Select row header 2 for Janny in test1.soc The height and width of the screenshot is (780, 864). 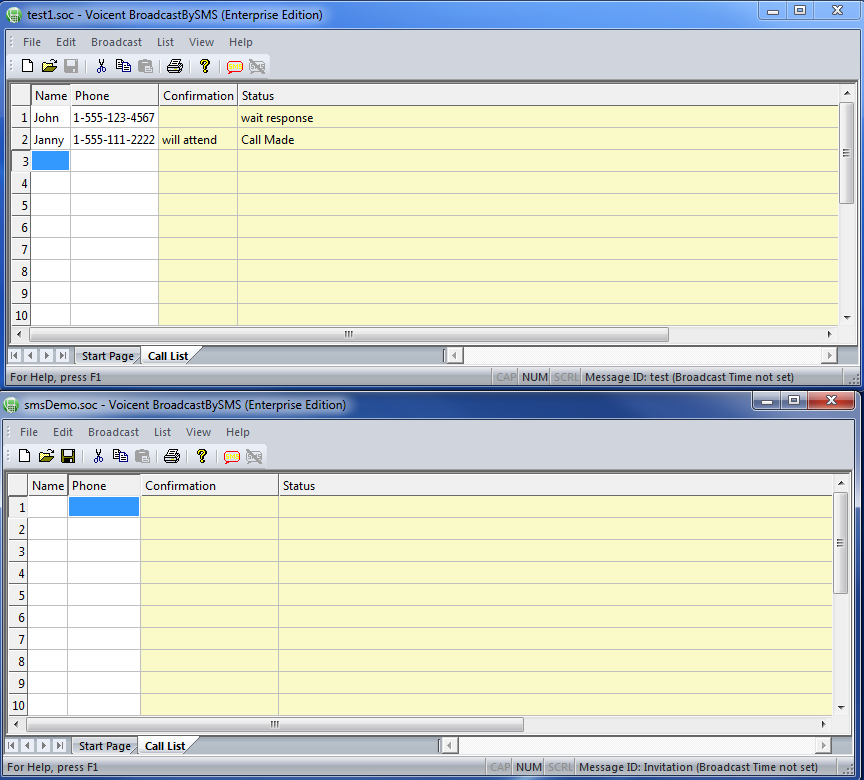(21, 140)
